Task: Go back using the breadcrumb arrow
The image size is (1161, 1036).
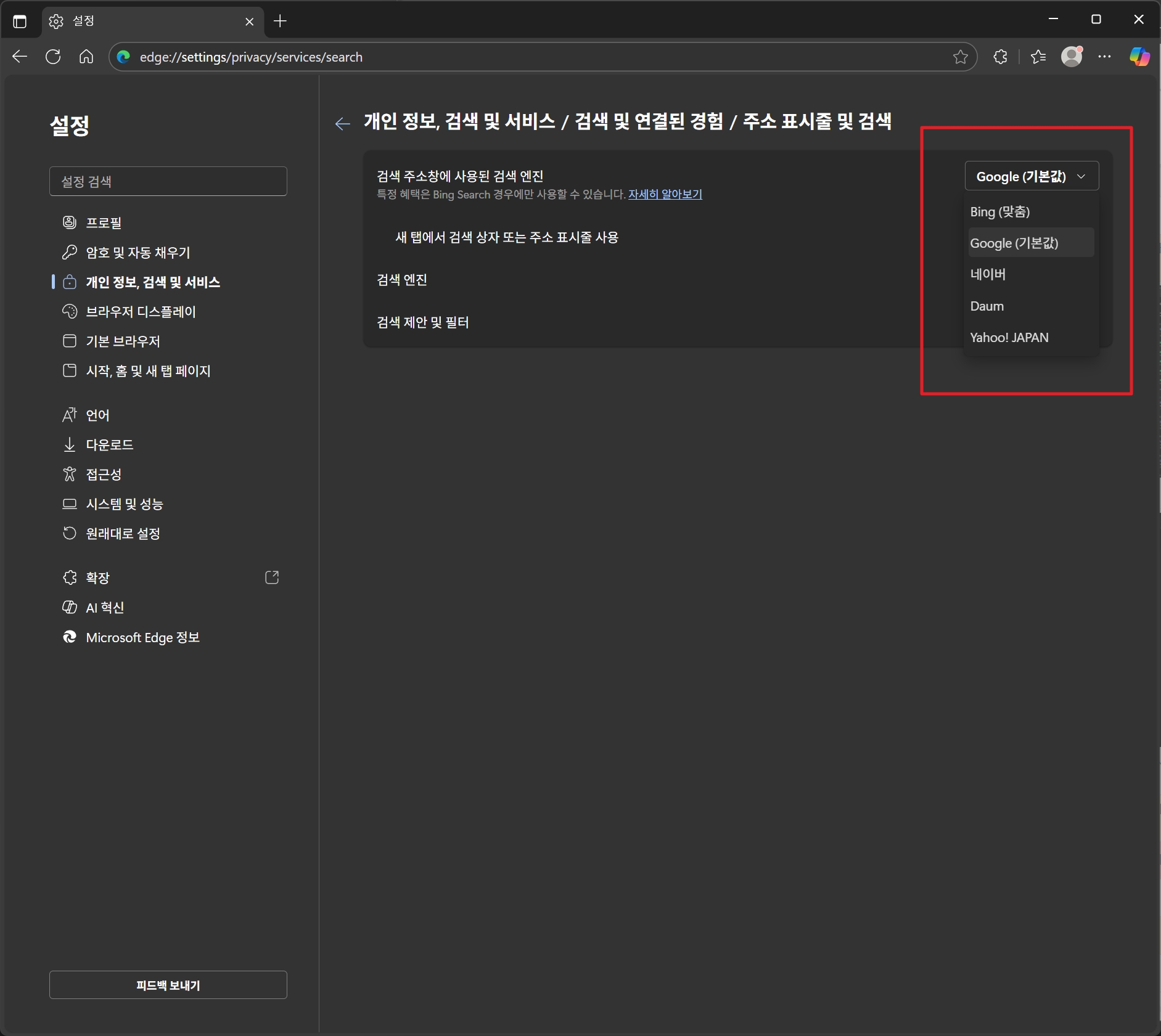Action: pyautogui.click(x=342, y=123)
